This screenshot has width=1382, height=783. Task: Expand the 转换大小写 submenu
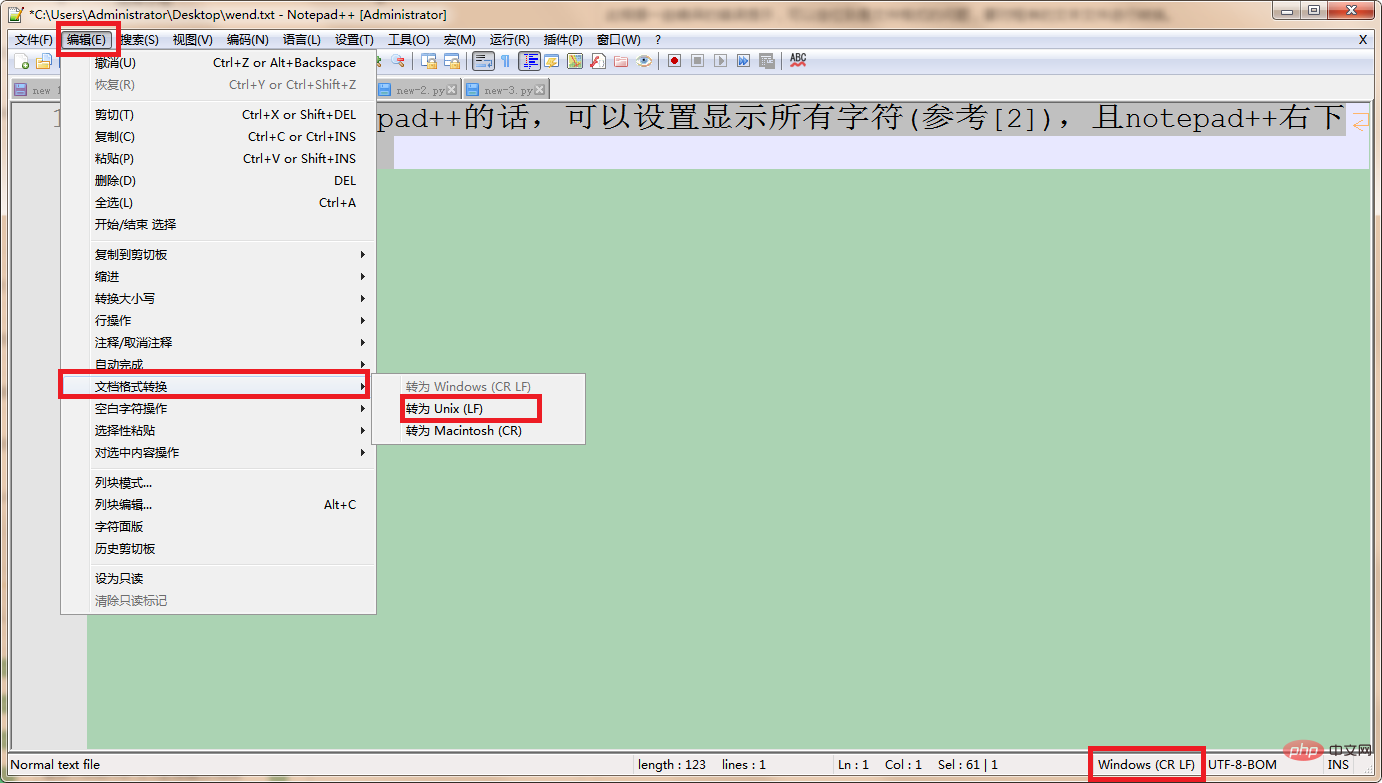tap(218, 299)
